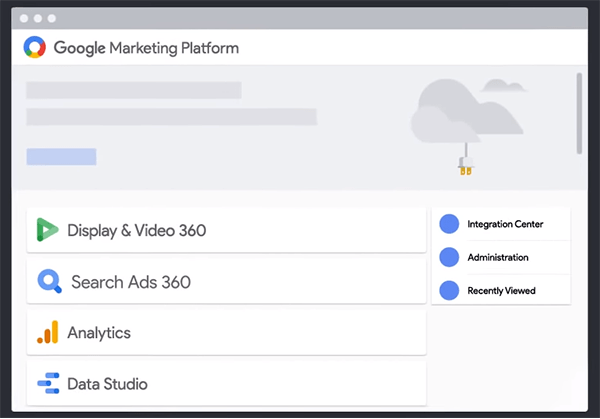600x419 pixels.
Task: Open the Analytics product card
Action: 227,333
